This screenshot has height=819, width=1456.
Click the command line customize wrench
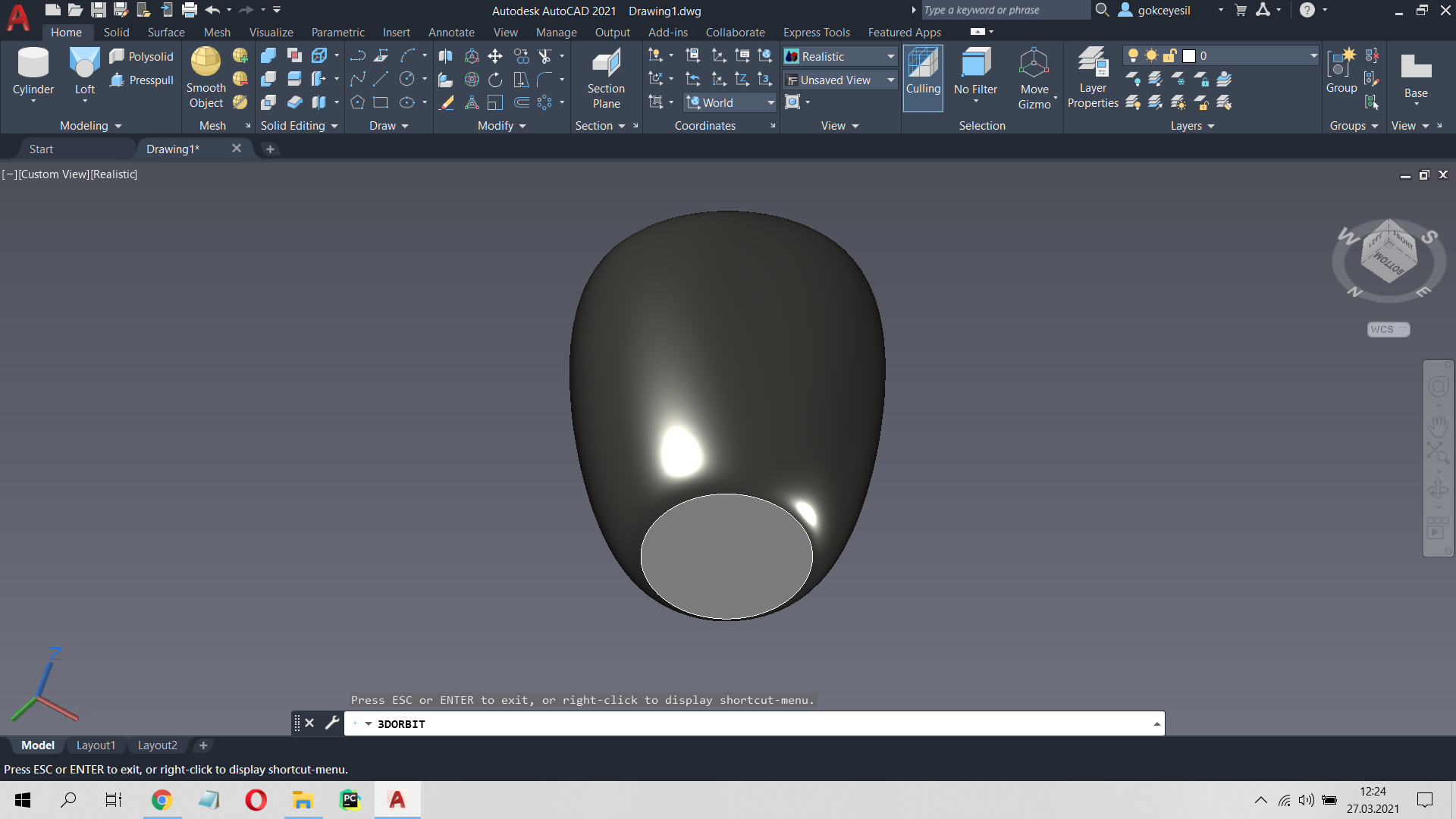point(331,723)
